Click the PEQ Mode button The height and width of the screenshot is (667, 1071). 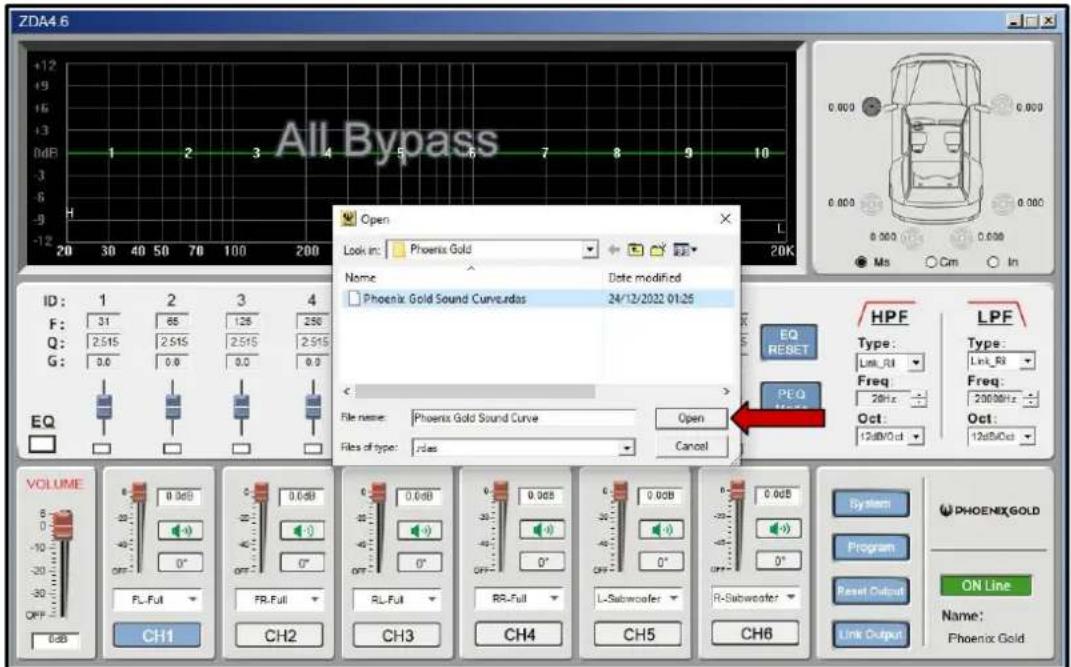coord(788,397)
